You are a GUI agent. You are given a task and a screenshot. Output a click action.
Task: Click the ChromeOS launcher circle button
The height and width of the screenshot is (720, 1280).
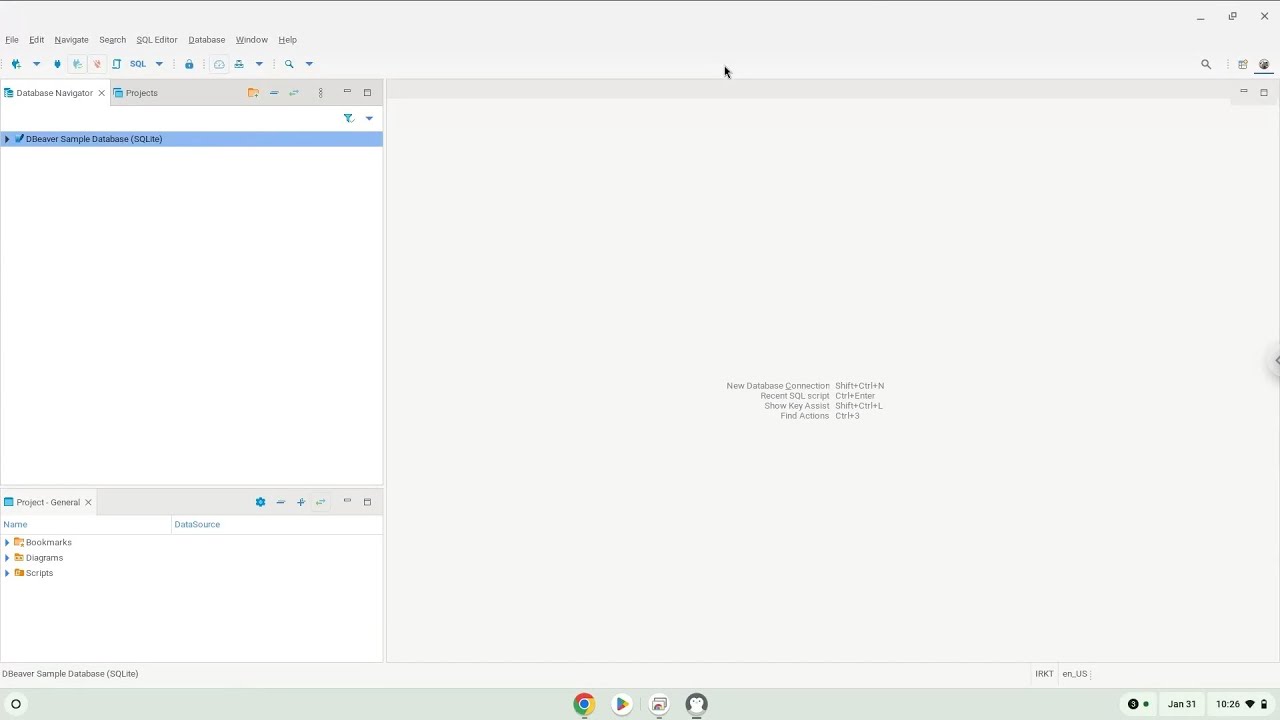click(x=16, y=704)
